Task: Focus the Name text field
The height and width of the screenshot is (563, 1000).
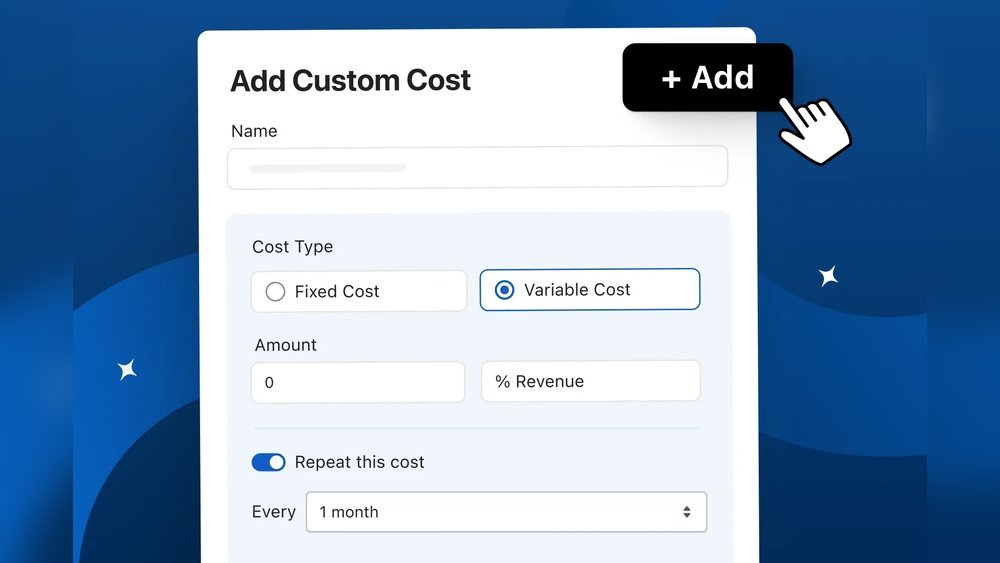Action: click(x=477, y=168)
